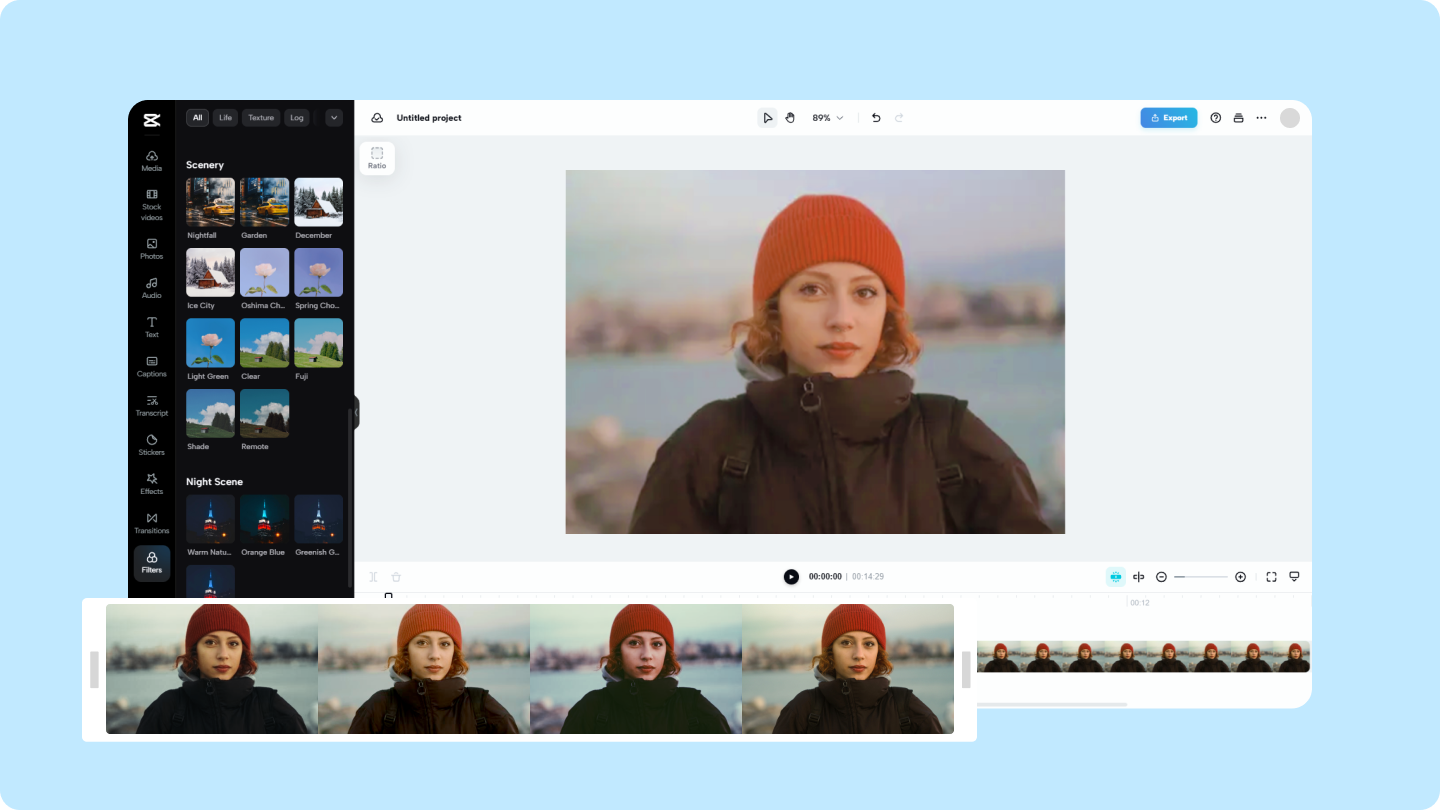Click the video preview canvas
1440x810 pixels.
[815, 352]
